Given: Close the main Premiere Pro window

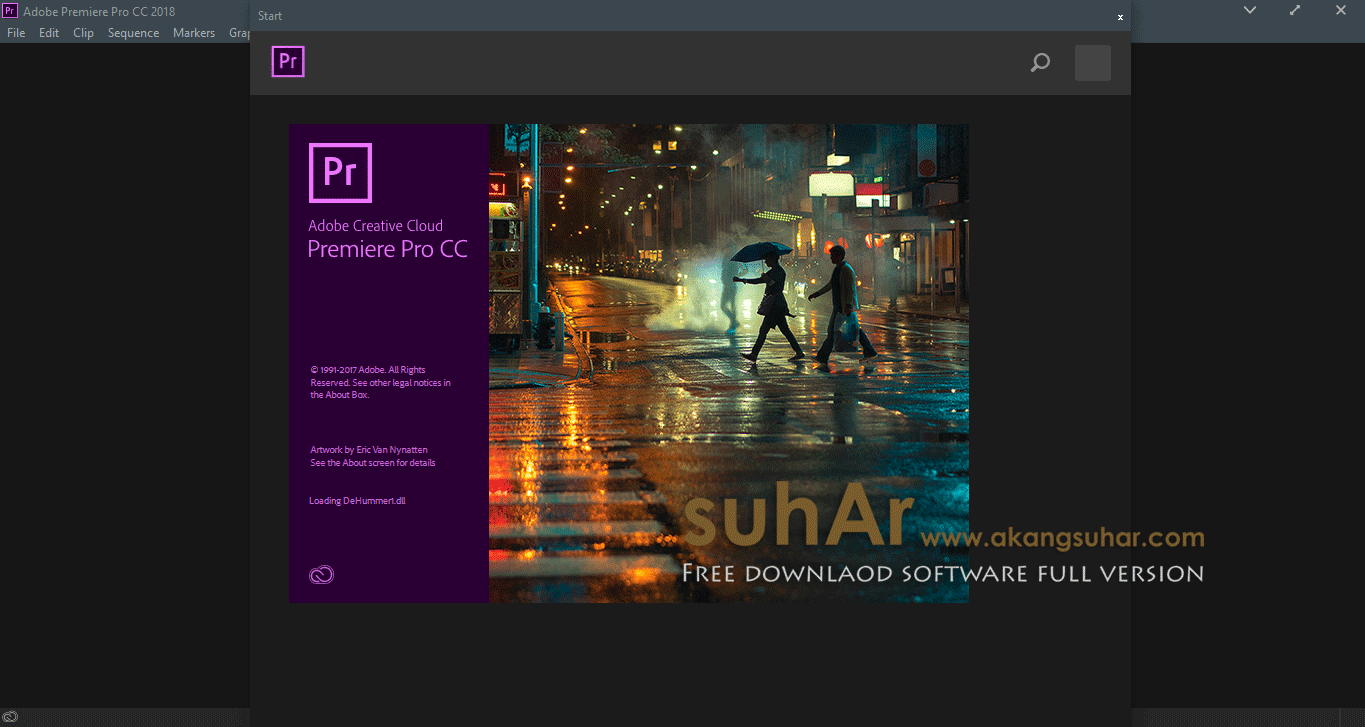Looking at the screenshot, I should (1341, 10).
